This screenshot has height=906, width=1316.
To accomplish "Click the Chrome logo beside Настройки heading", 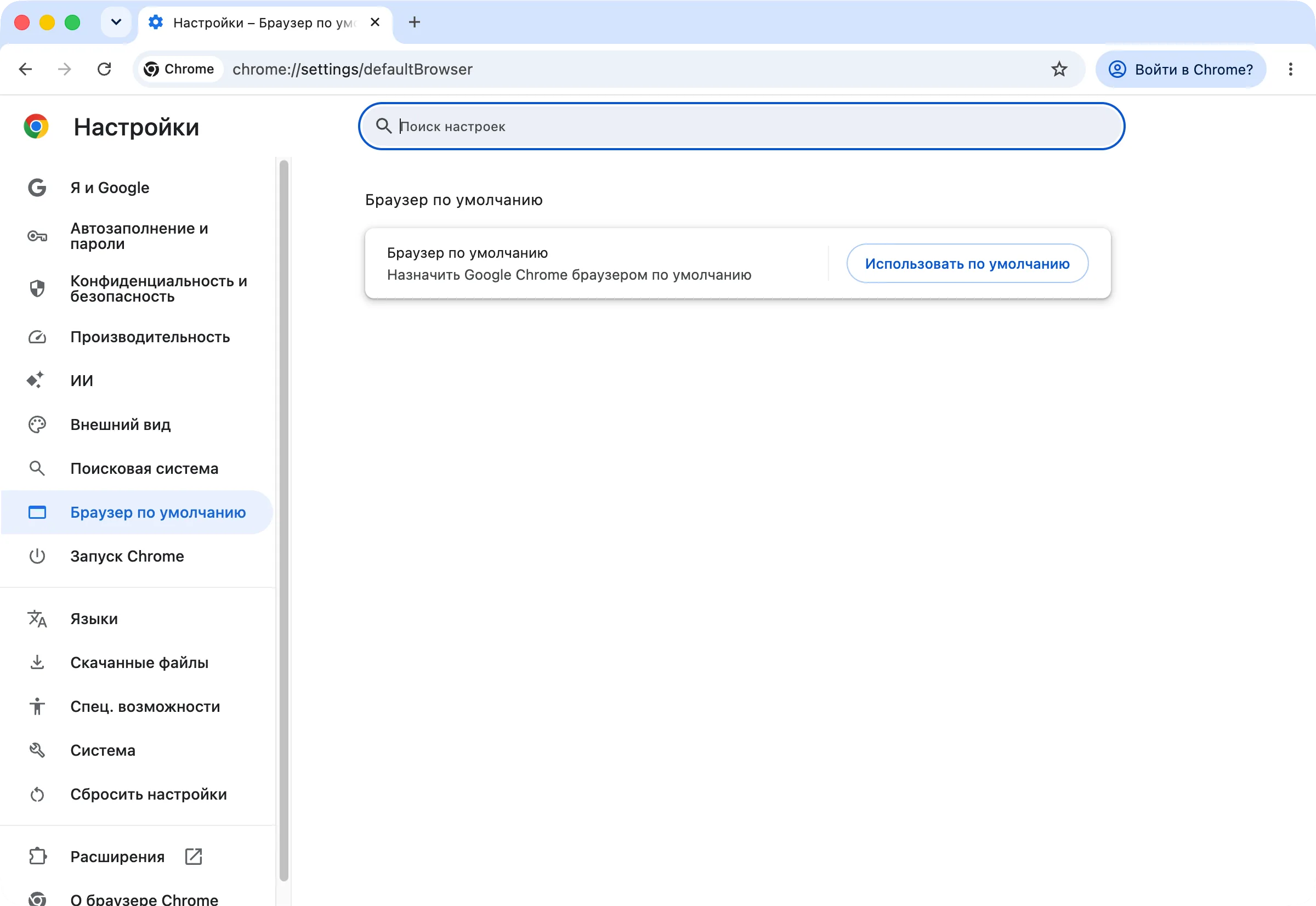I will [36, 126].
